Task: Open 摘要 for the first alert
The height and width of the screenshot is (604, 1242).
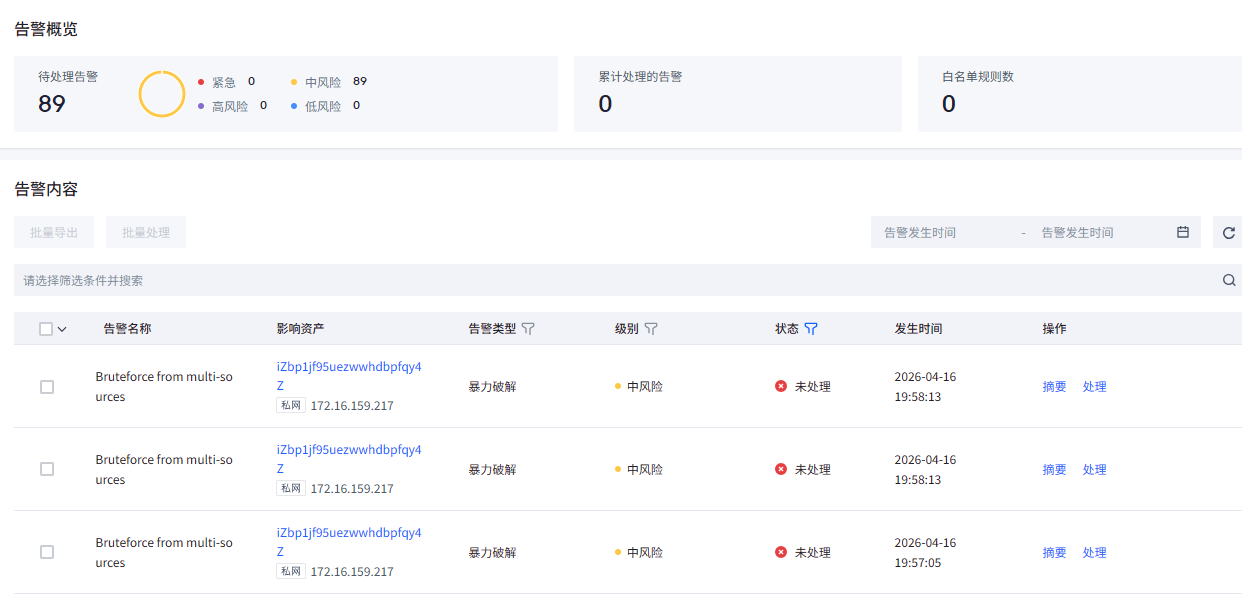Action: (1054, 387)
